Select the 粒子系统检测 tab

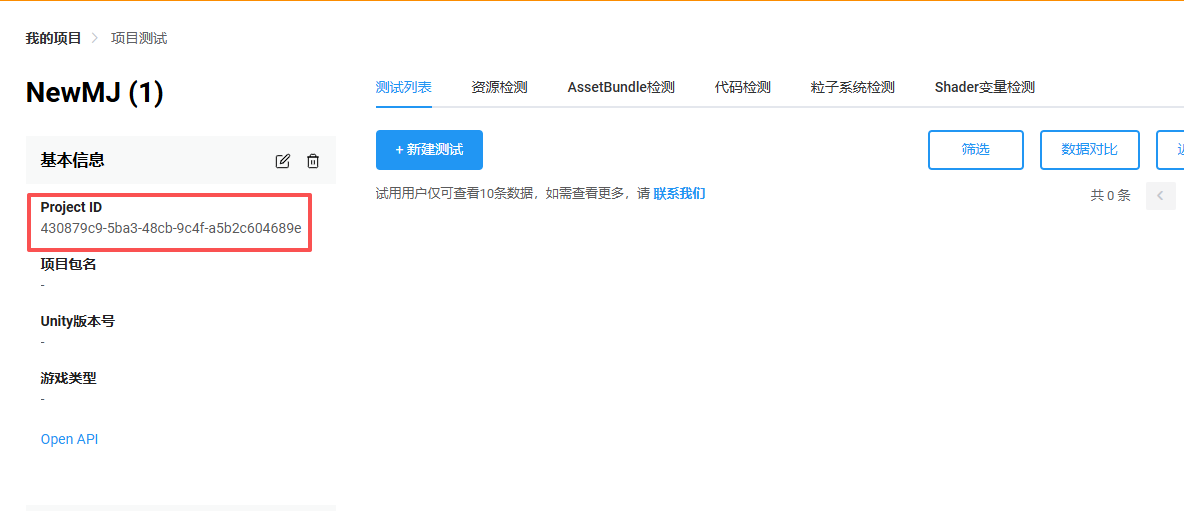(x=853, y=88)
